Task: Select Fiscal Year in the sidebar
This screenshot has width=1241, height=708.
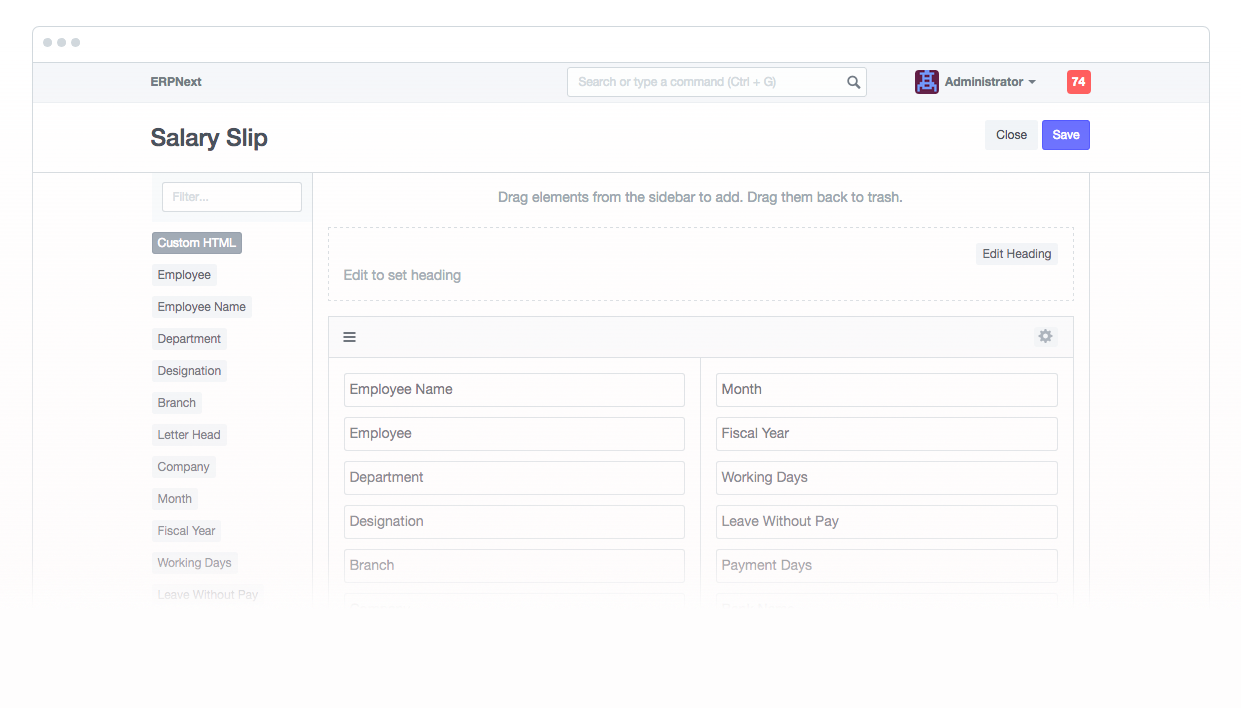Action: point(186,531)
